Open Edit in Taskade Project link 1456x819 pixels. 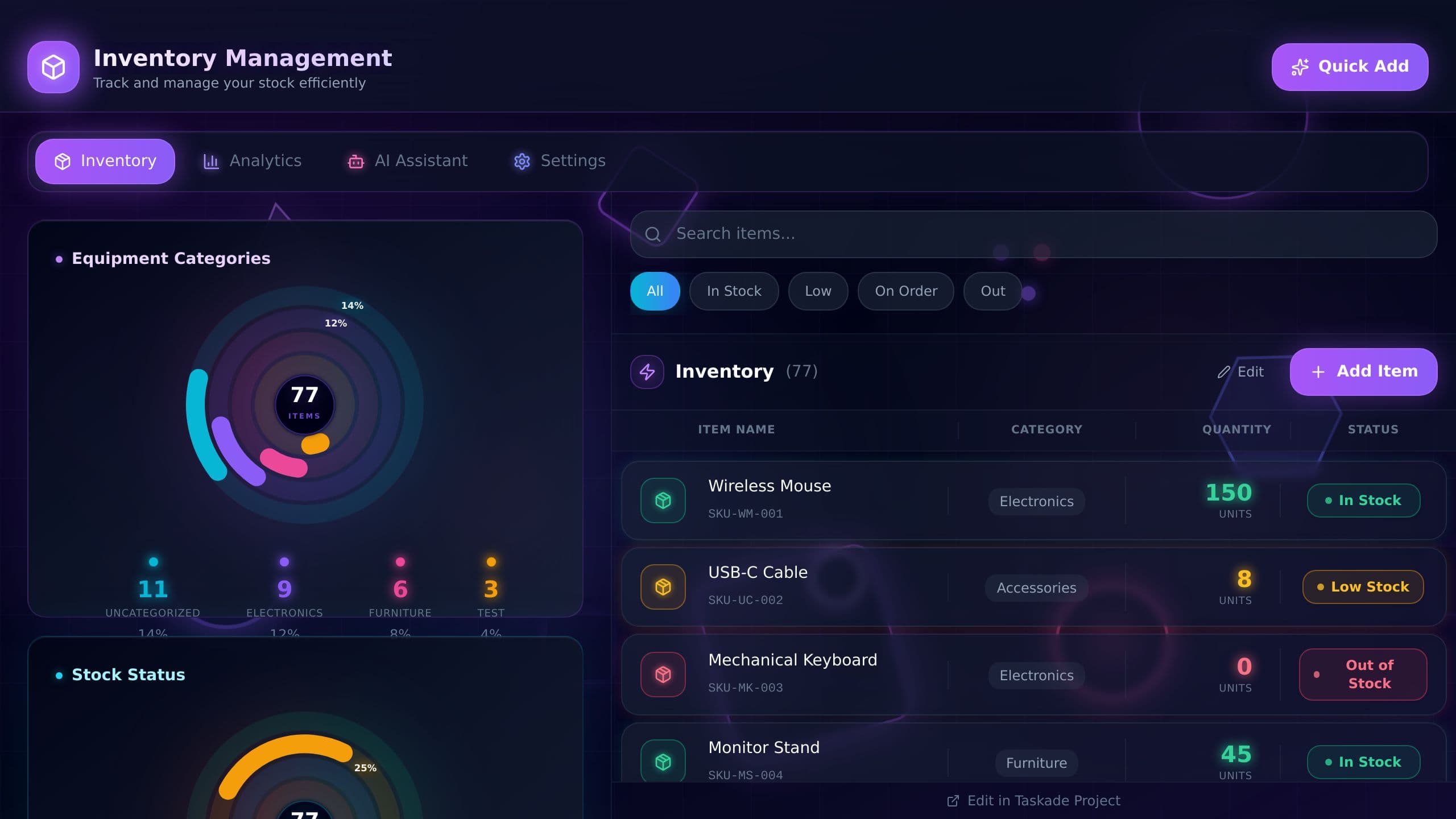tap(1033, 801)
